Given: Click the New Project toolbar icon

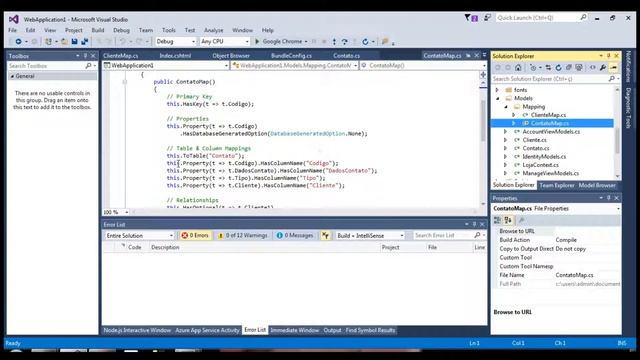Looking at the screenshot, I should [48, 42].
